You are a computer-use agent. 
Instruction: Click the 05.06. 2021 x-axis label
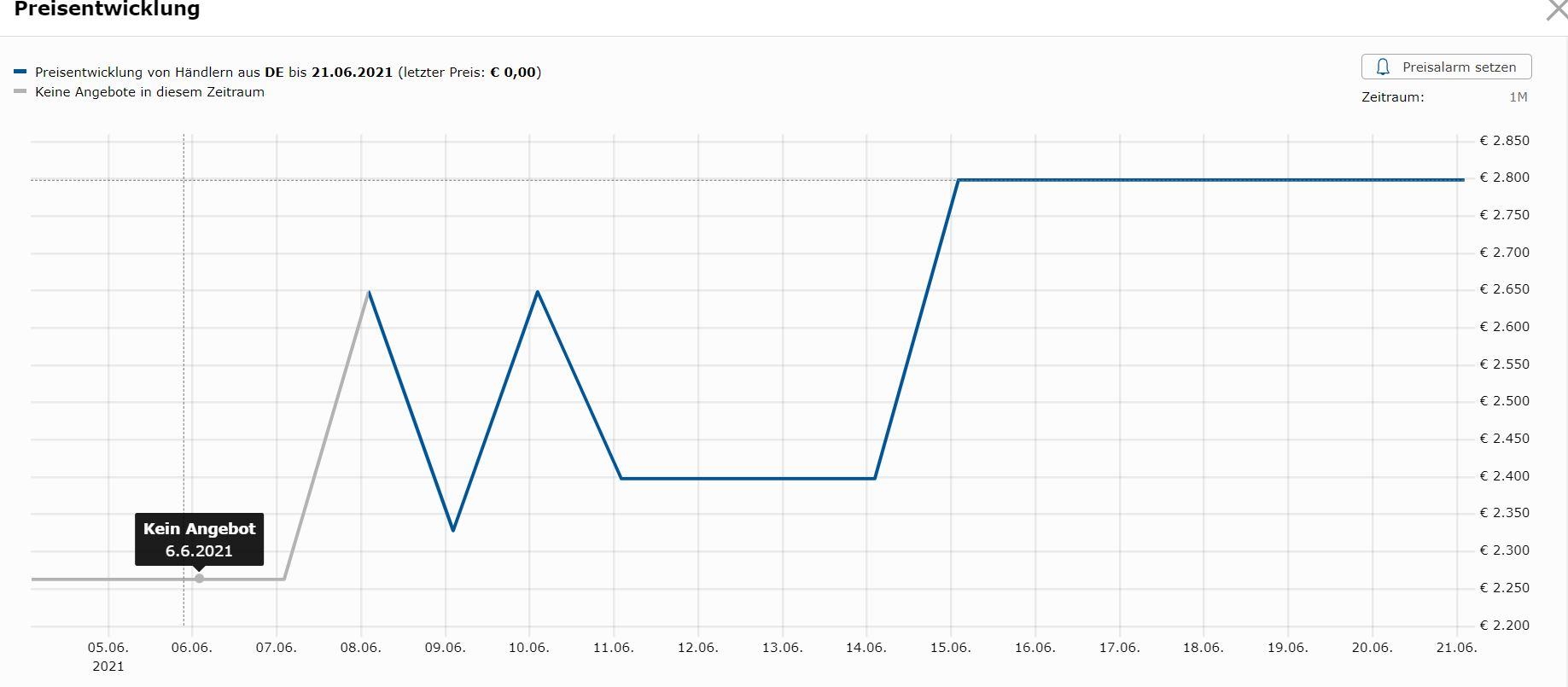(108, 655)
